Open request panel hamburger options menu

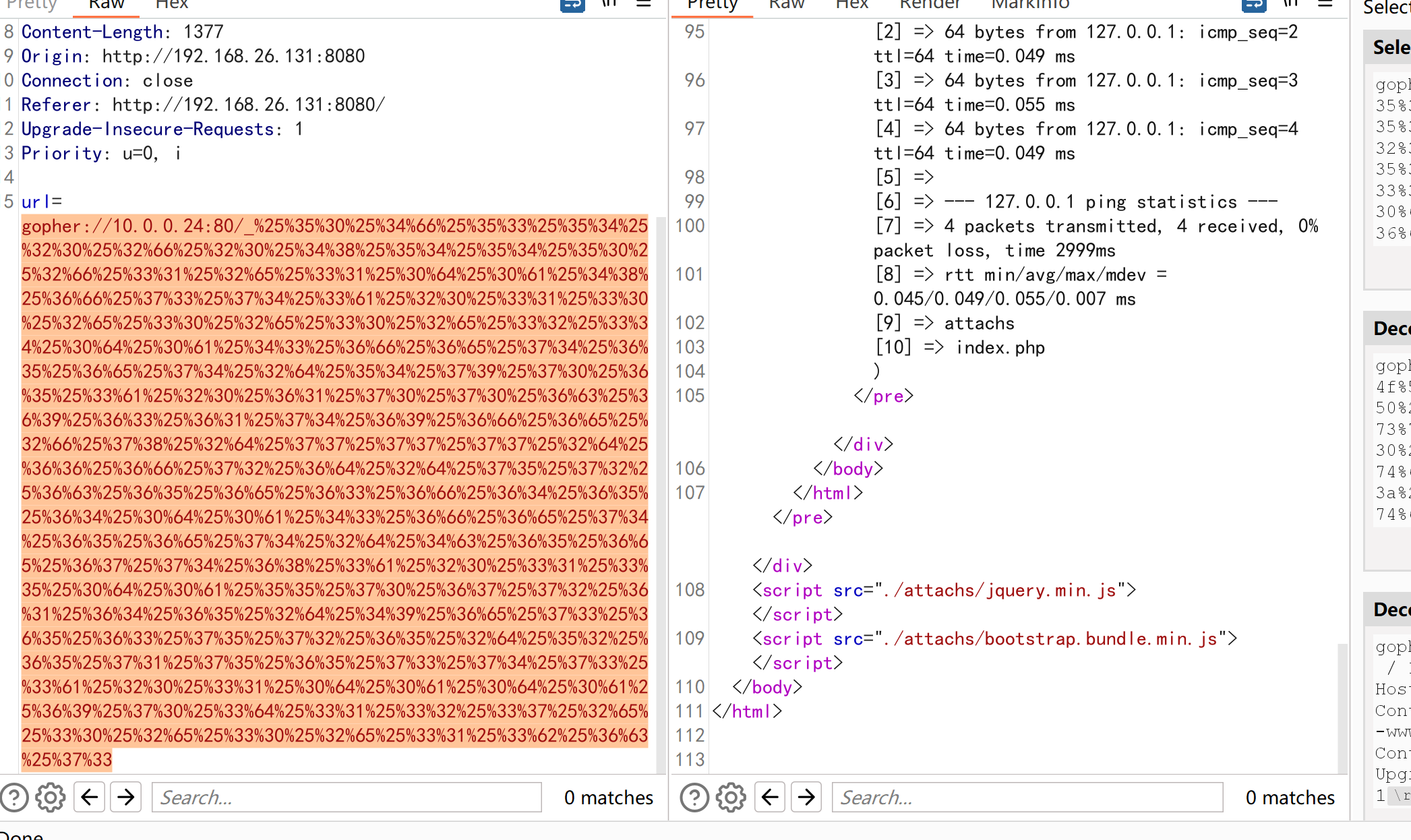(643, 4)
